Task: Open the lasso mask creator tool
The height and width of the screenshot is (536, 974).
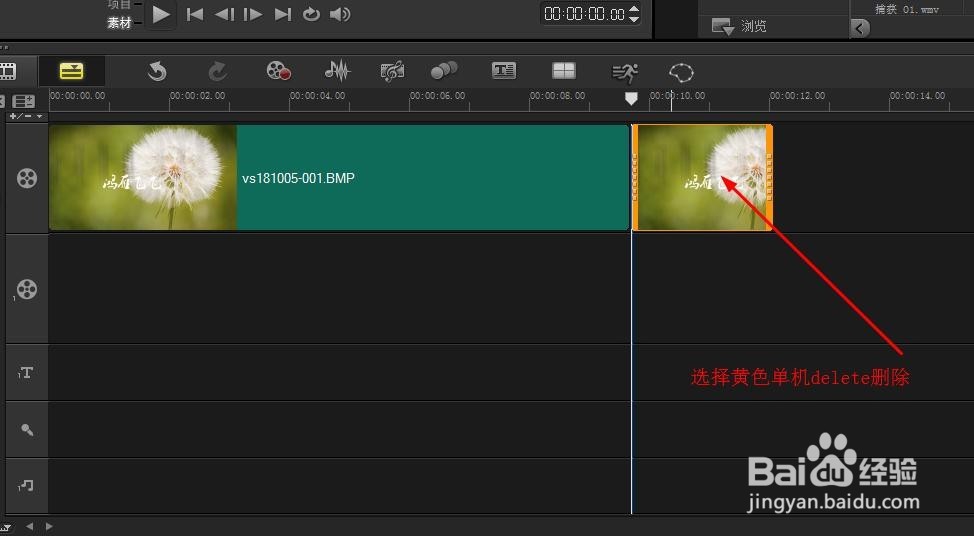Action: pos(681,73)
